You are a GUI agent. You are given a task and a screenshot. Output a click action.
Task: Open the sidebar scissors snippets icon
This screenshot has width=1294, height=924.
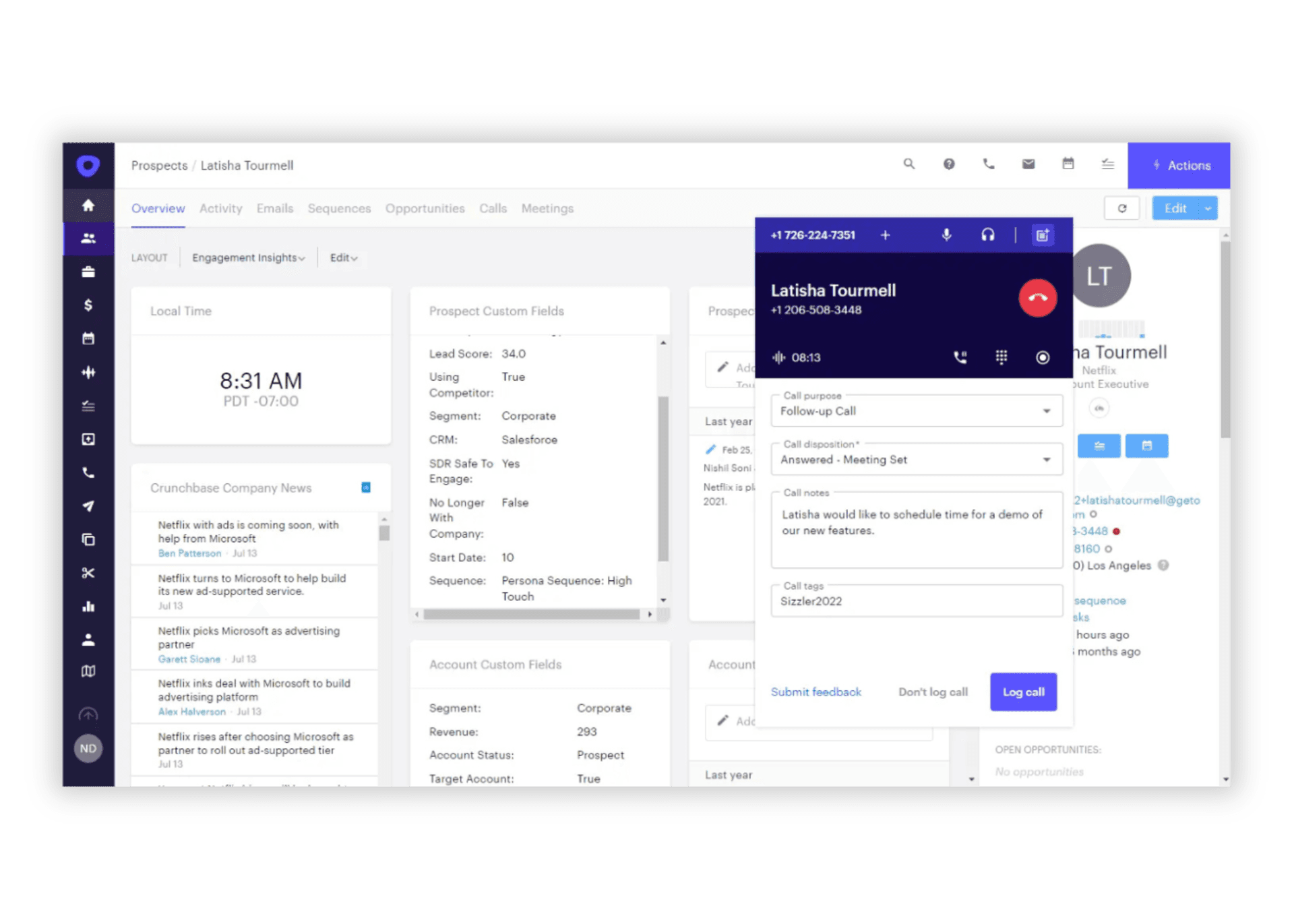coord(88,573)
